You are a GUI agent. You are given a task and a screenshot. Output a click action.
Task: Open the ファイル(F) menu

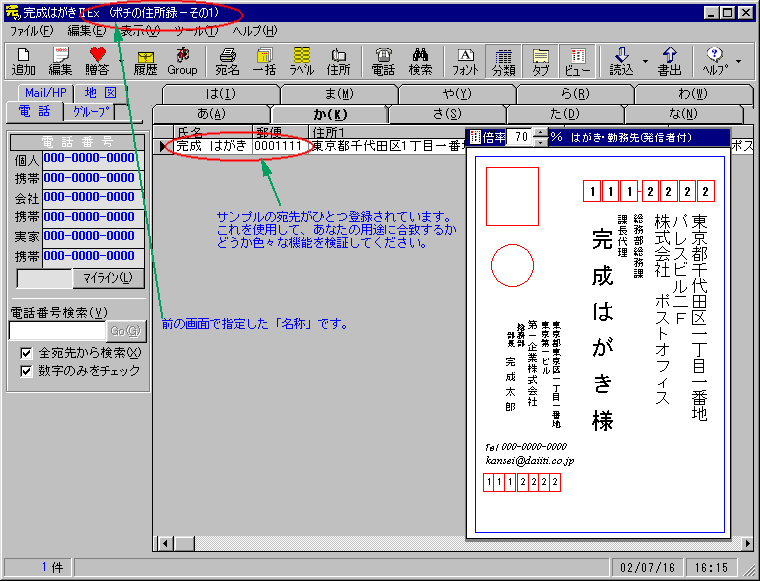tap(30, 31)
